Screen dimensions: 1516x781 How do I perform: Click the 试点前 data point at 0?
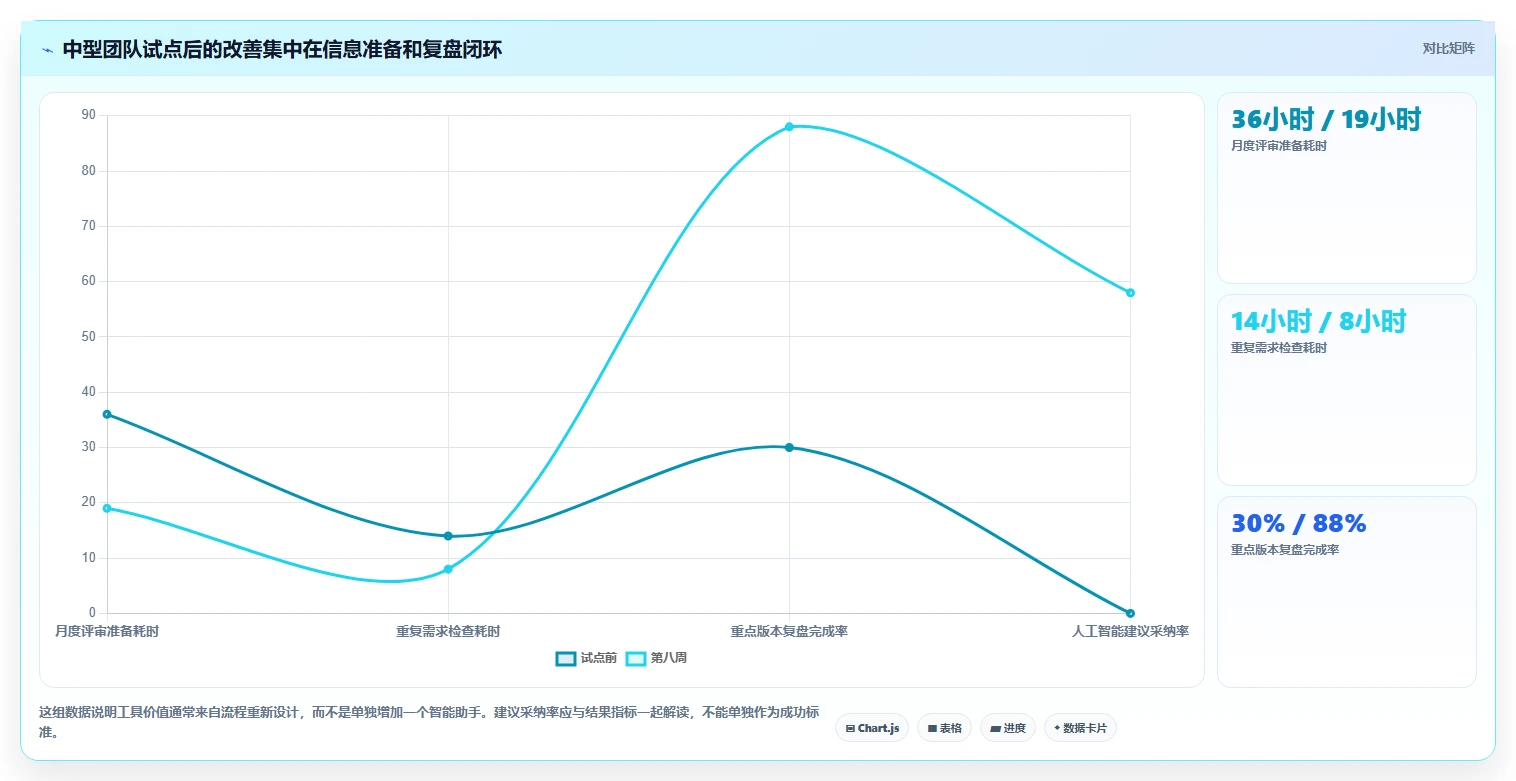(1130, 613)
